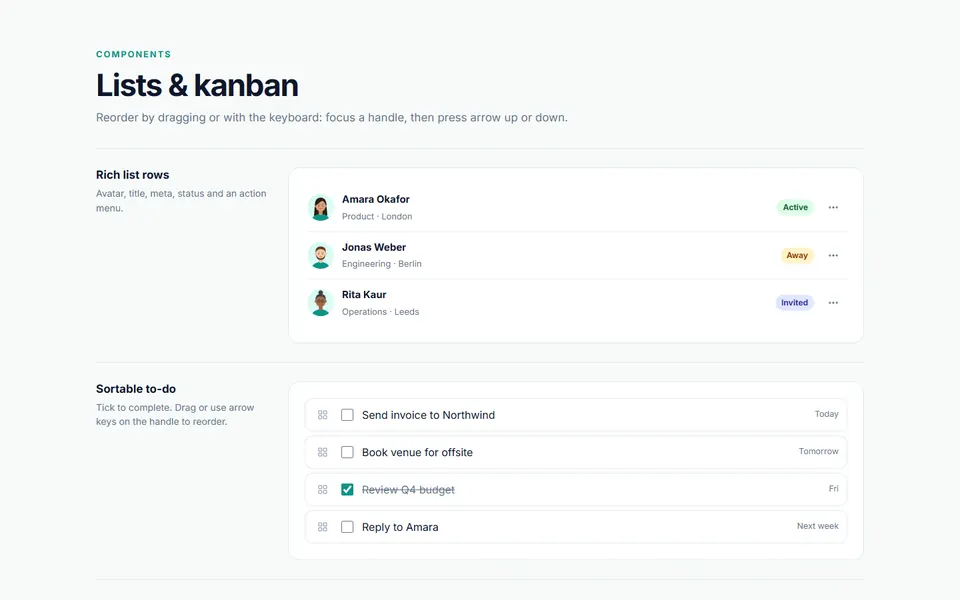Click the Lists & kanban heading

coord(197,85)
